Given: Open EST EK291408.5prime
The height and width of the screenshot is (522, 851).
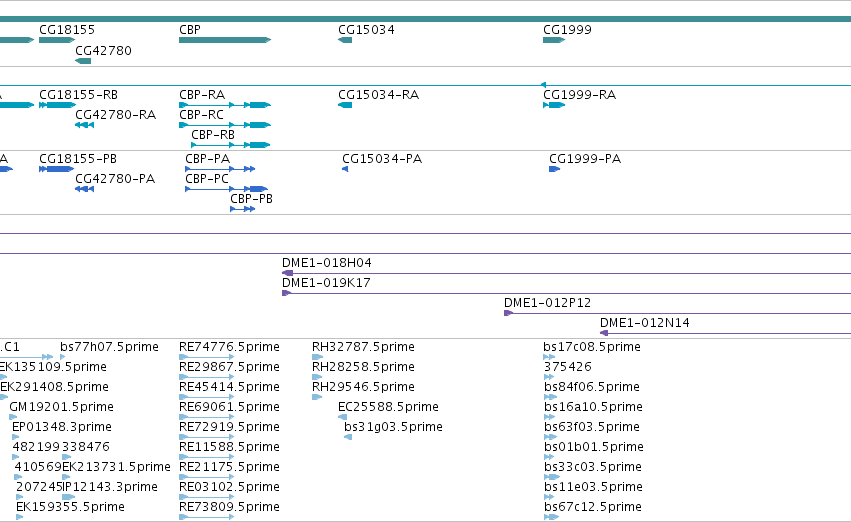Looking at the screenshot, I should tap(54, 387).
